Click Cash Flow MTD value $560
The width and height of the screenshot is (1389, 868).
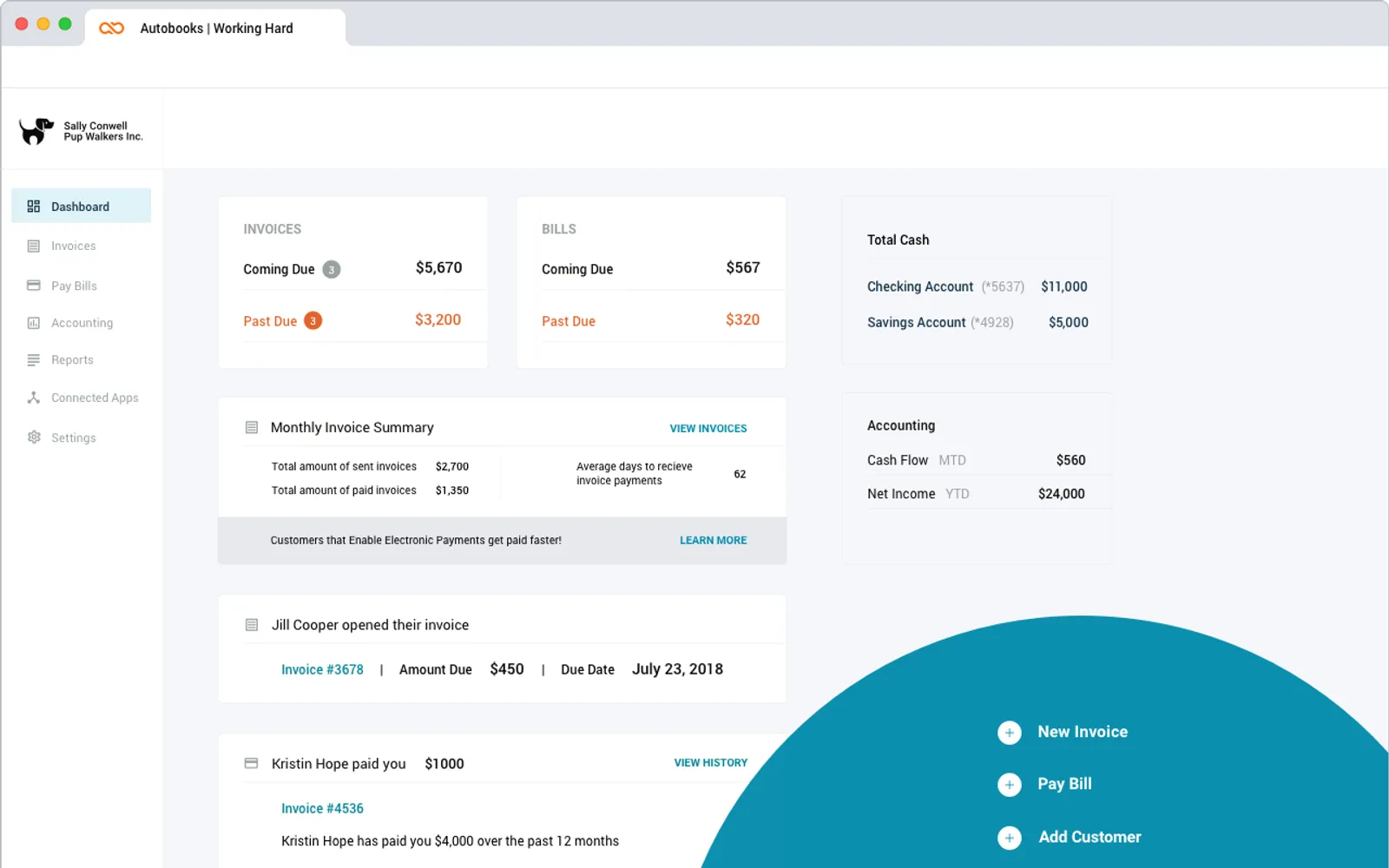point(1070,460)
